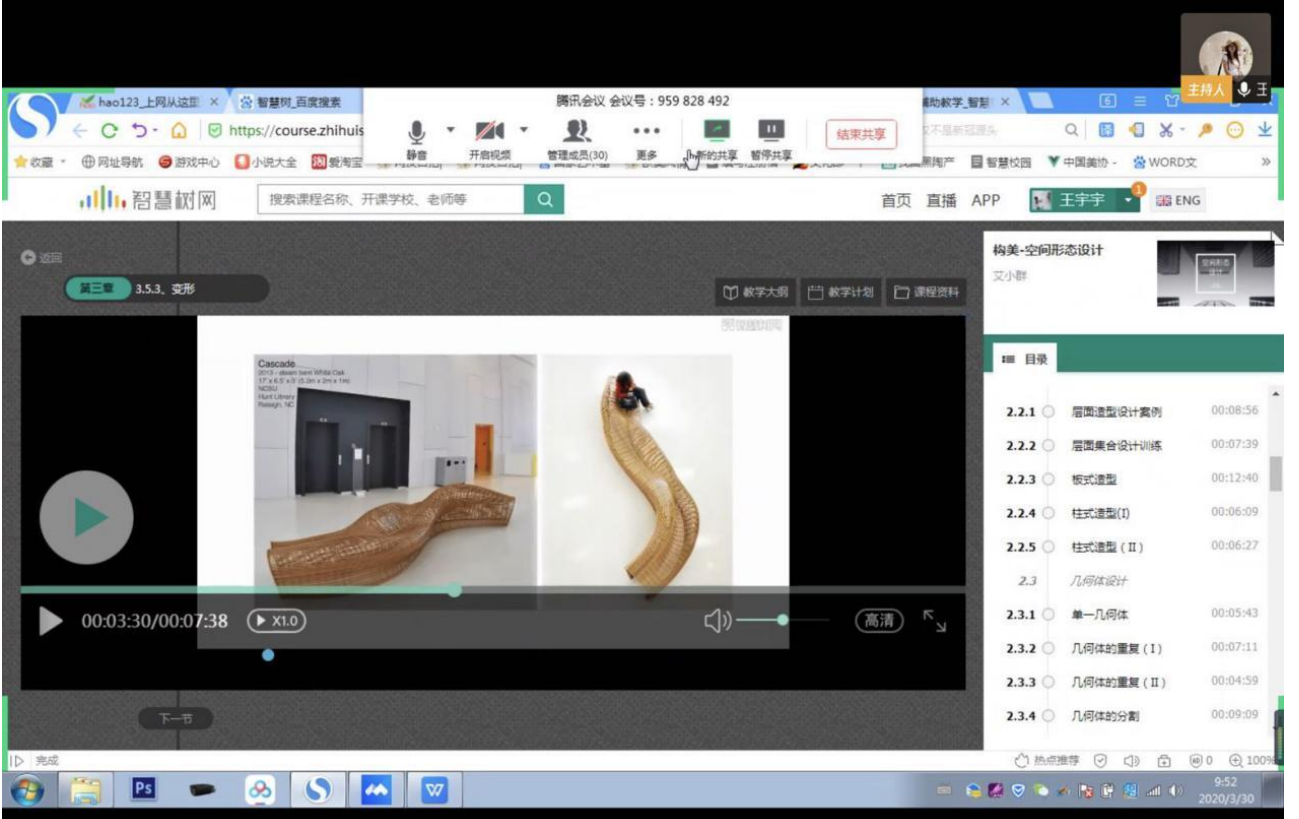Mute the video player volume speaker
This screenshot has height=819, width=1299.
point(717,621)
